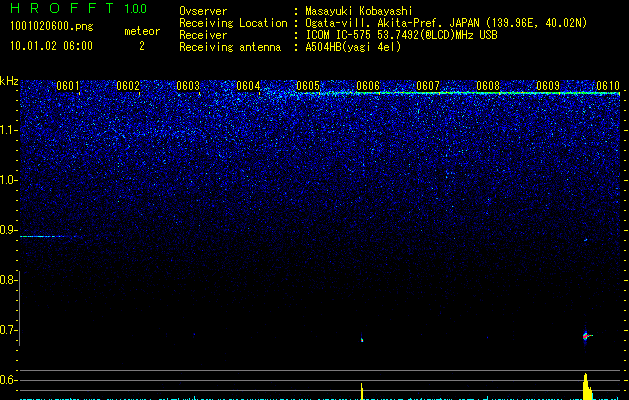This screenshot has height=400, width=629.
Task: Click the Ogata-vill. Akita-Pref. JAPAN location text
Action: click(446, 23)
